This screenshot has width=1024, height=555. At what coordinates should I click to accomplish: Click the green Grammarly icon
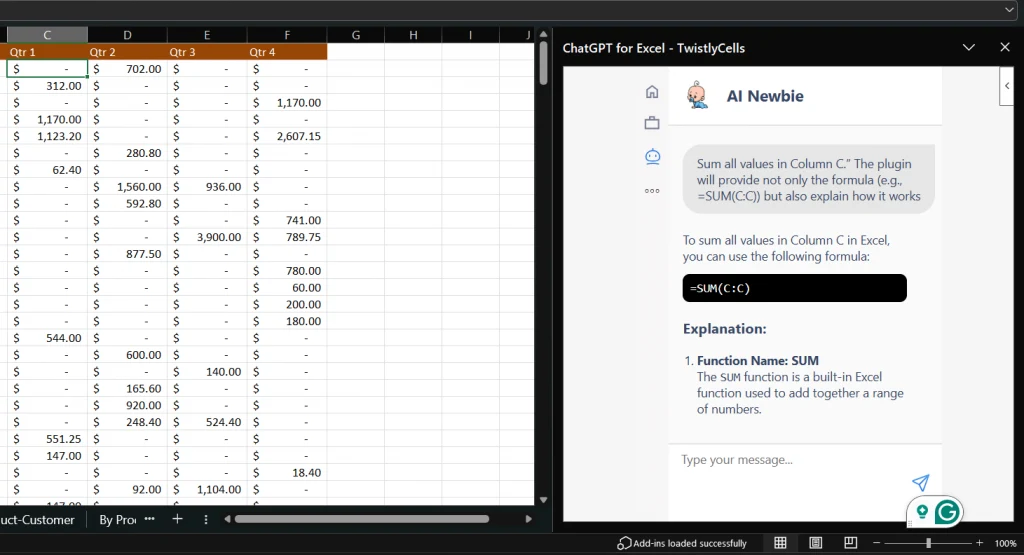click(946, 512)
